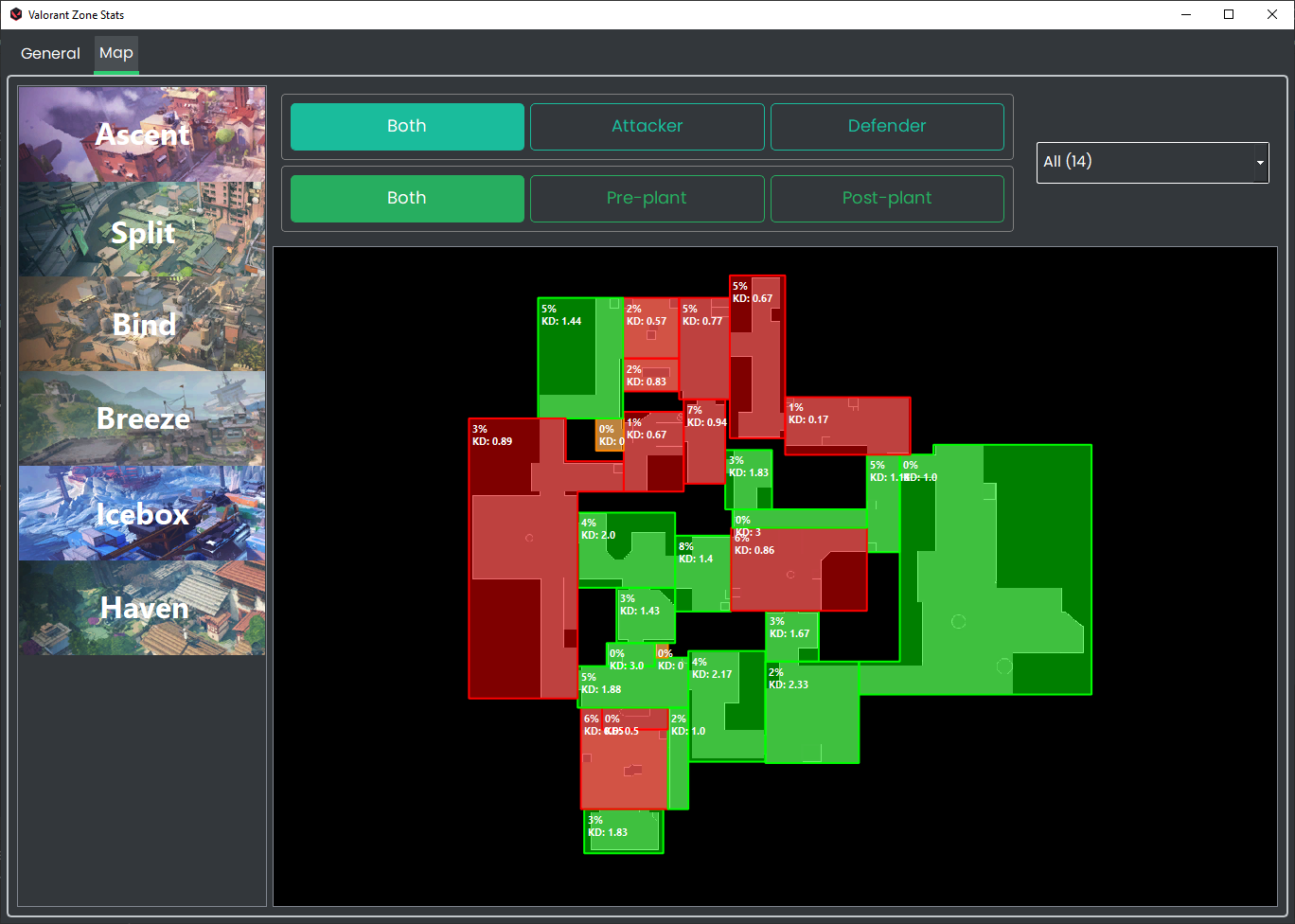The image size is (1295, 924).
Task: Click the large red zone with KD: 0.89
Action: tap(523, 559)
